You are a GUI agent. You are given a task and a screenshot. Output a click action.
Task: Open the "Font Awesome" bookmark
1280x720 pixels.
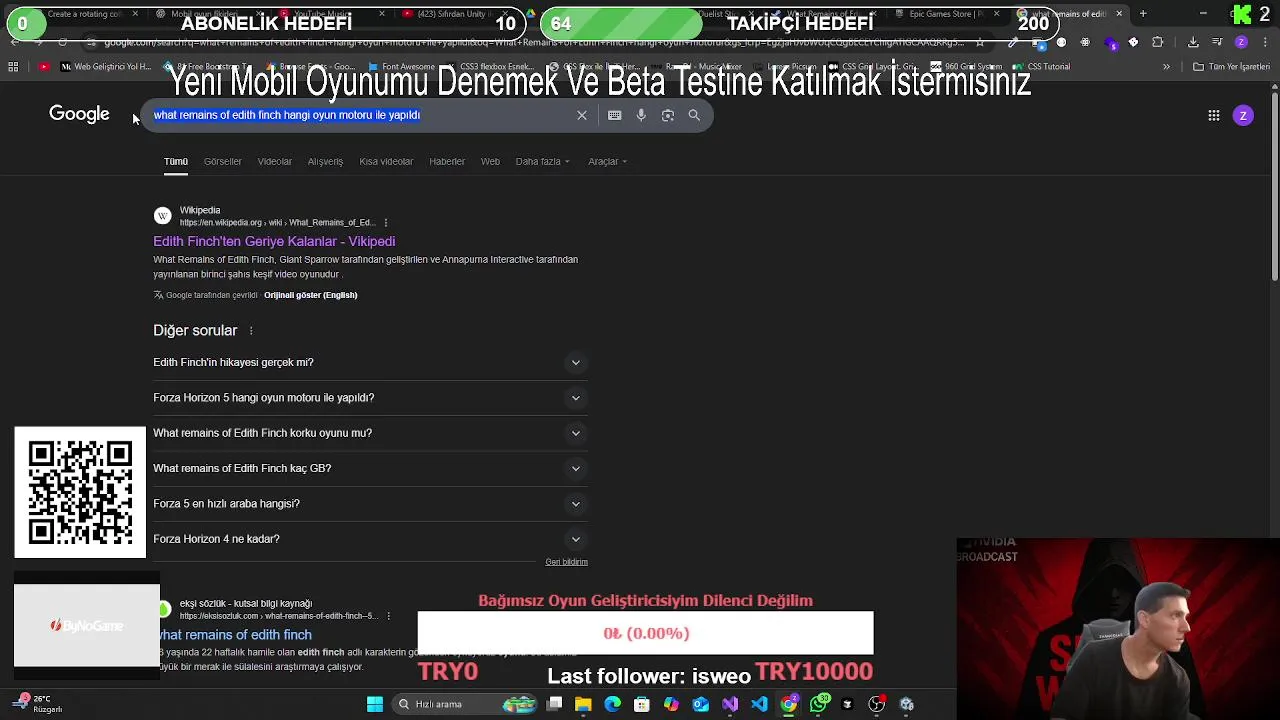[x=400, y=67]
